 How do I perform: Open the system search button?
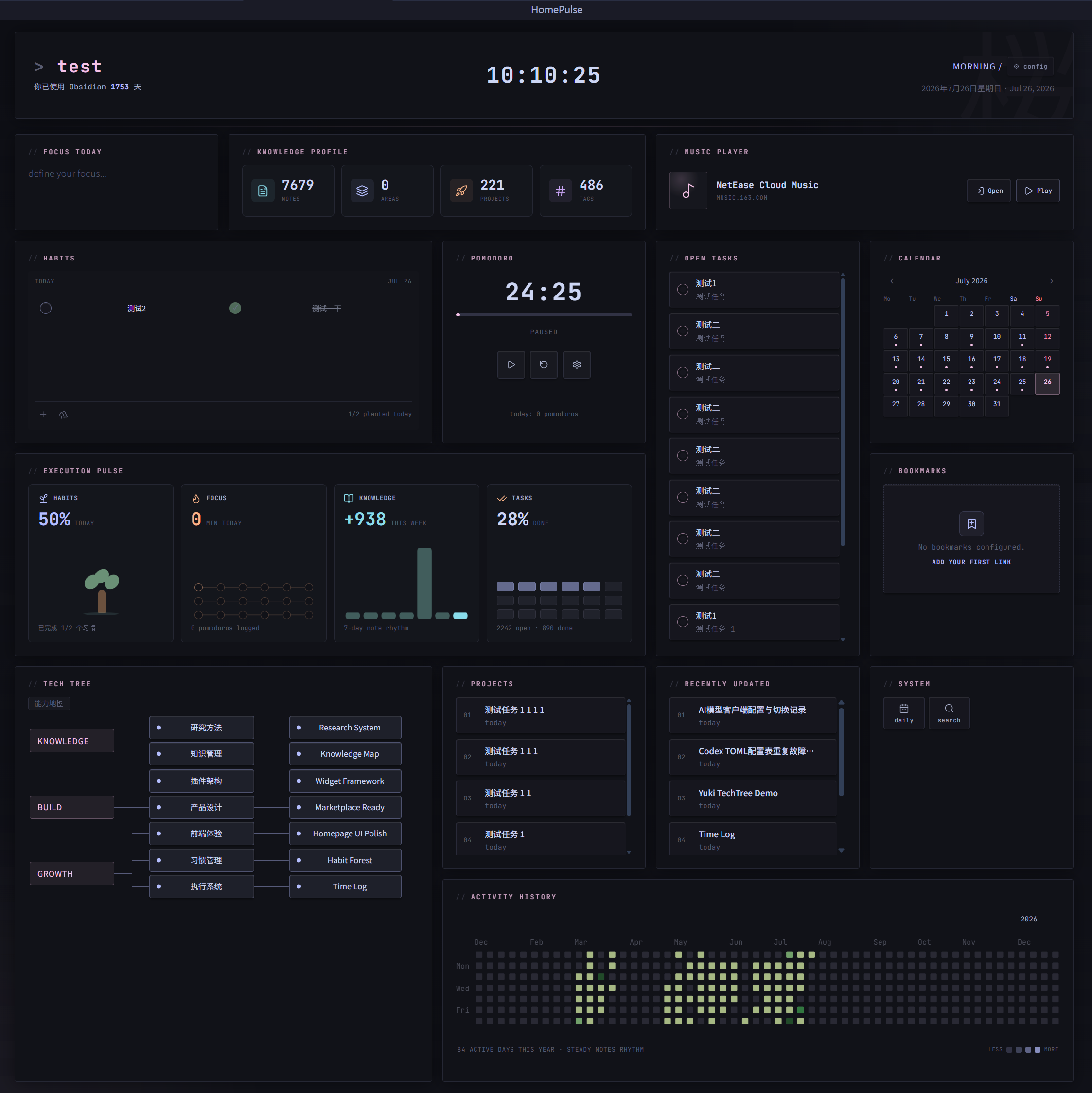949,713
